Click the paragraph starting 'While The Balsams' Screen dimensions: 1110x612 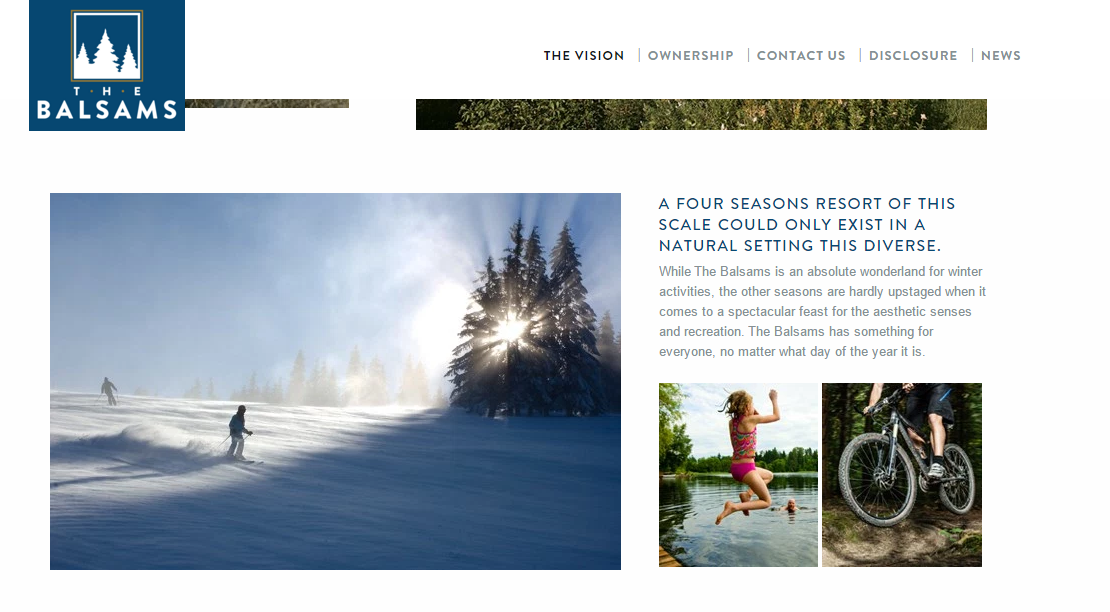(822, 311)
